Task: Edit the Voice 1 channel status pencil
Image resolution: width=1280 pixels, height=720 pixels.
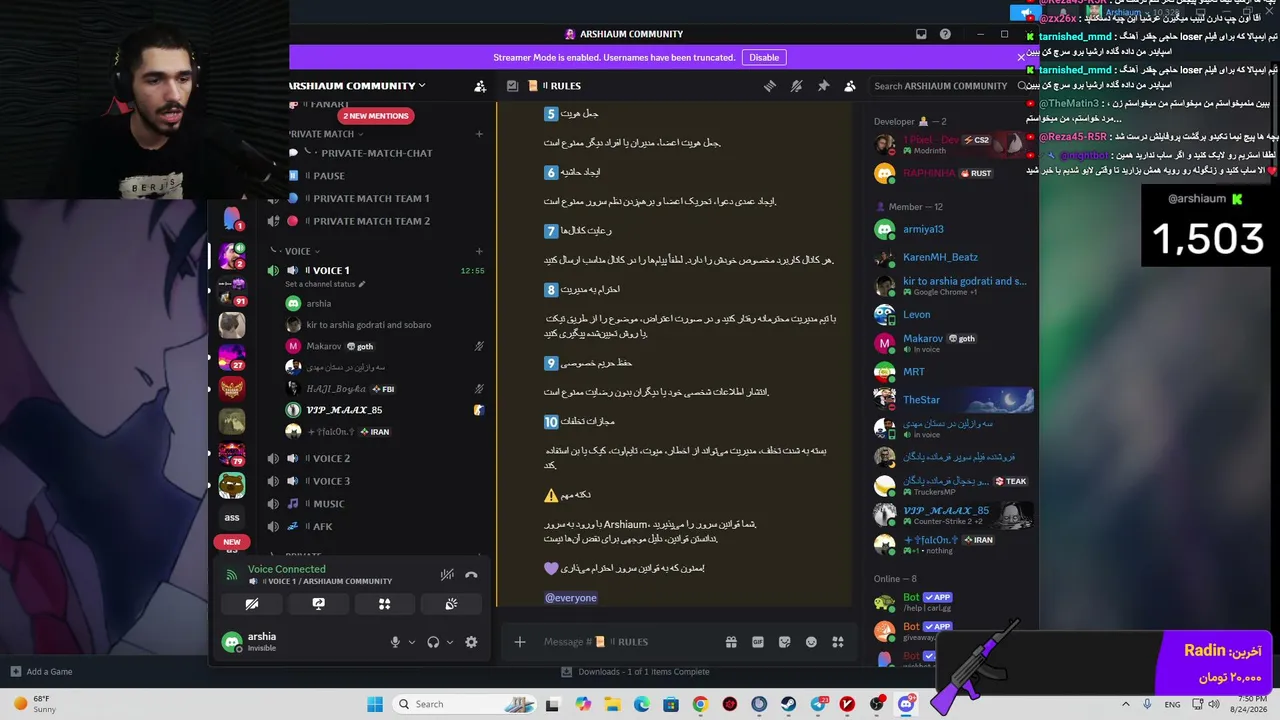Action: (x=362, y=284)
